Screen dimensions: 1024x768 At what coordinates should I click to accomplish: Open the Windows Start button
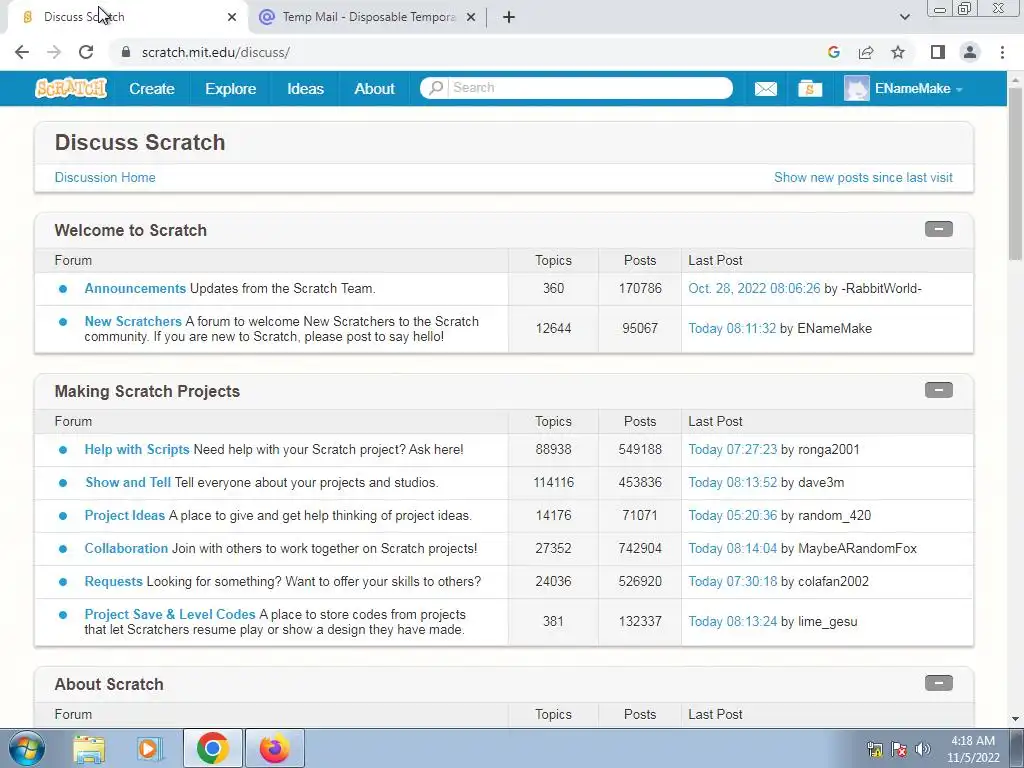[26, 748]
